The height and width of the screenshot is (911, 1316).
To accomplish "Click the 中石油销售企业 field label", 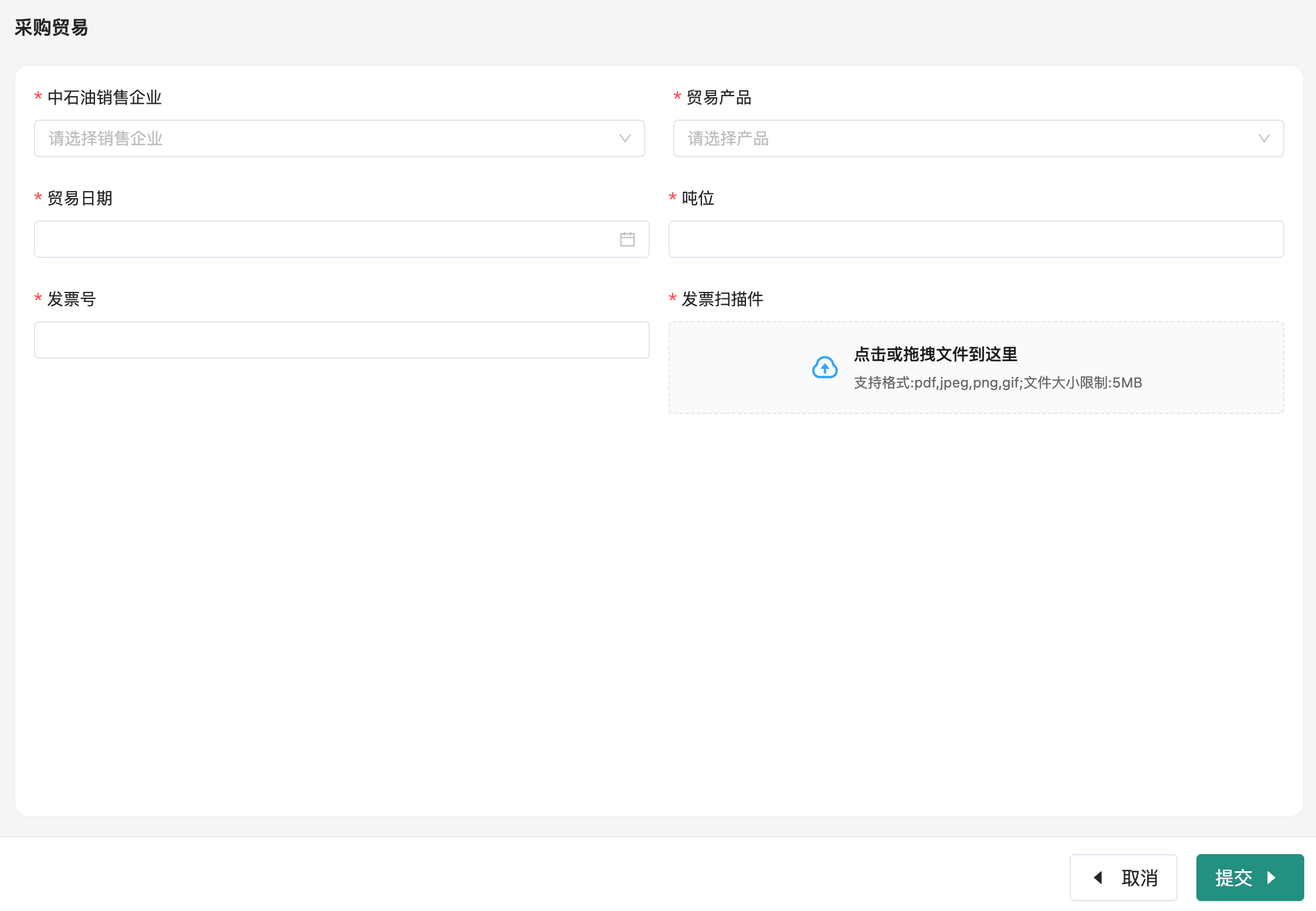I will pyautogui.click(x=104, y=97).
